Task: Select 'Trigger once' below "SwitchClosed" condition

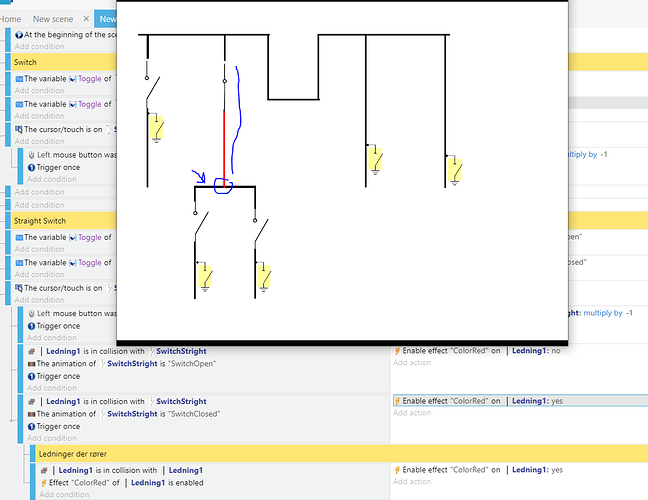Action: [x=54, y=426]
